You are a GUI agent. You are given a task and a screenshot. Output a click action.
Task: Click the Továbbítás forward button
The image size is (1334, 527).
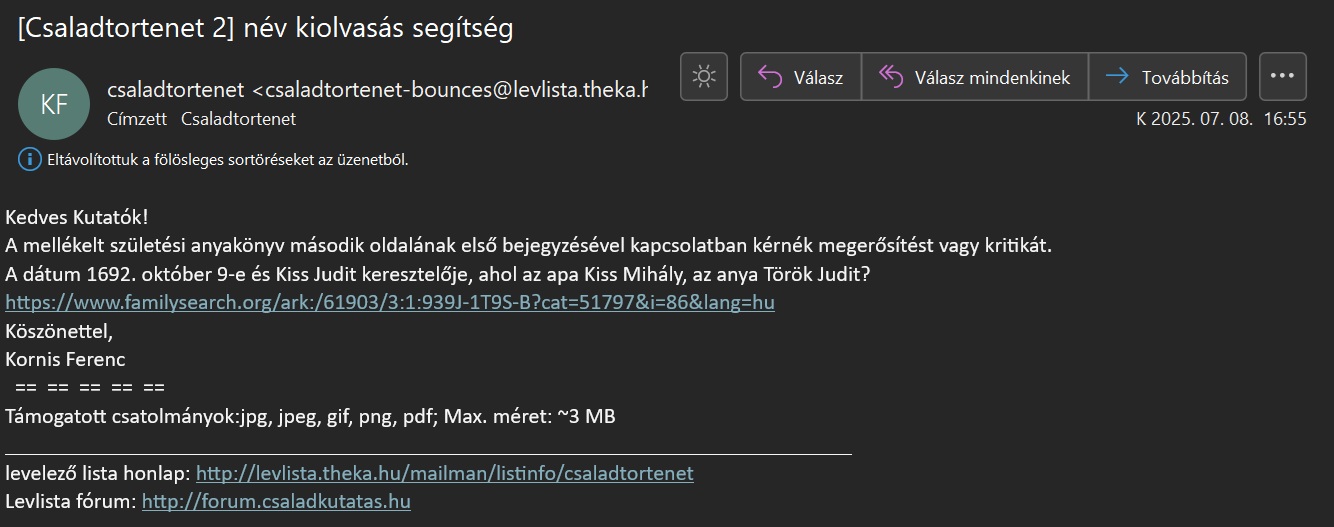(1168, 77)
